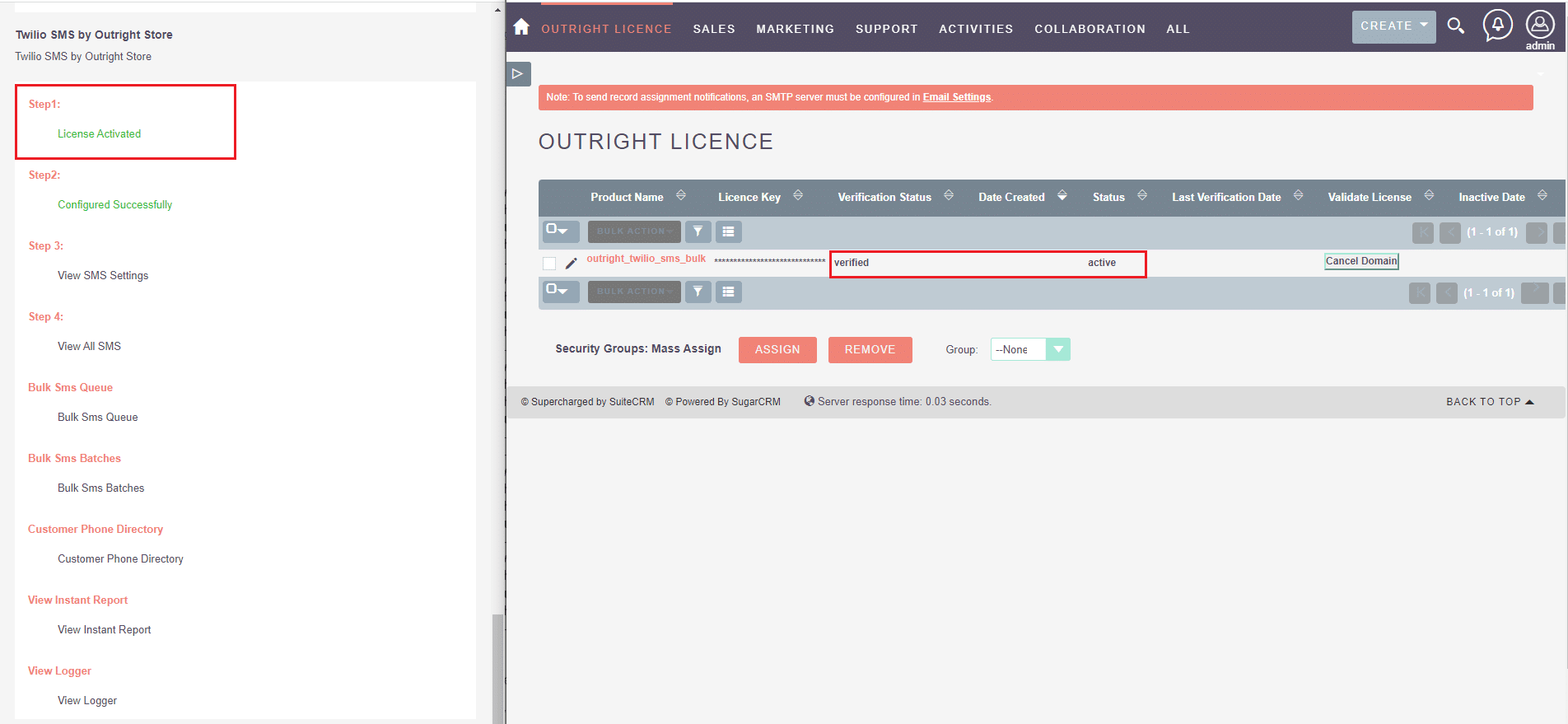
Task: Sort by the Inactive Date column icon
Action: pyautogui.click(x=1542, y=195)
